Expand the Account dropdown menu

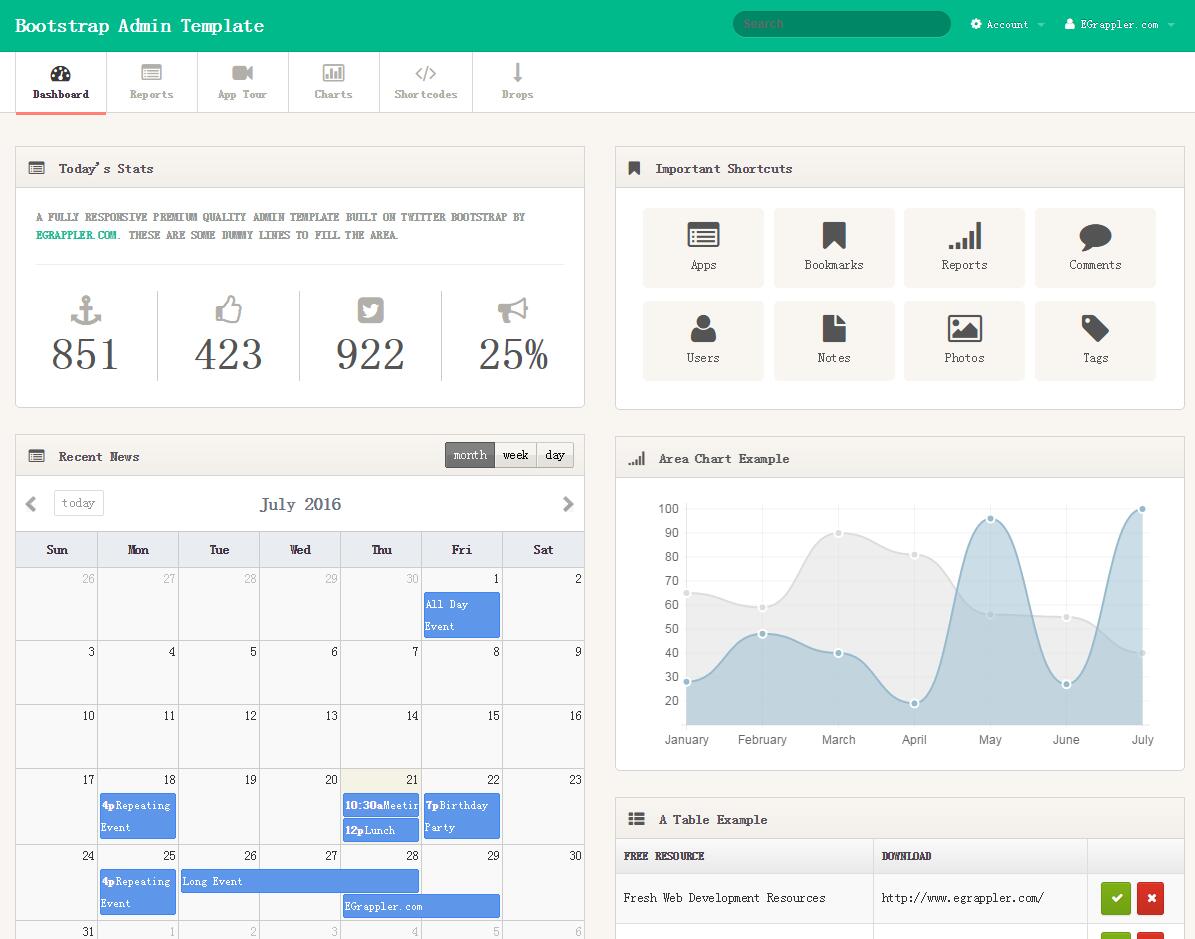(x=1007, y=24)
